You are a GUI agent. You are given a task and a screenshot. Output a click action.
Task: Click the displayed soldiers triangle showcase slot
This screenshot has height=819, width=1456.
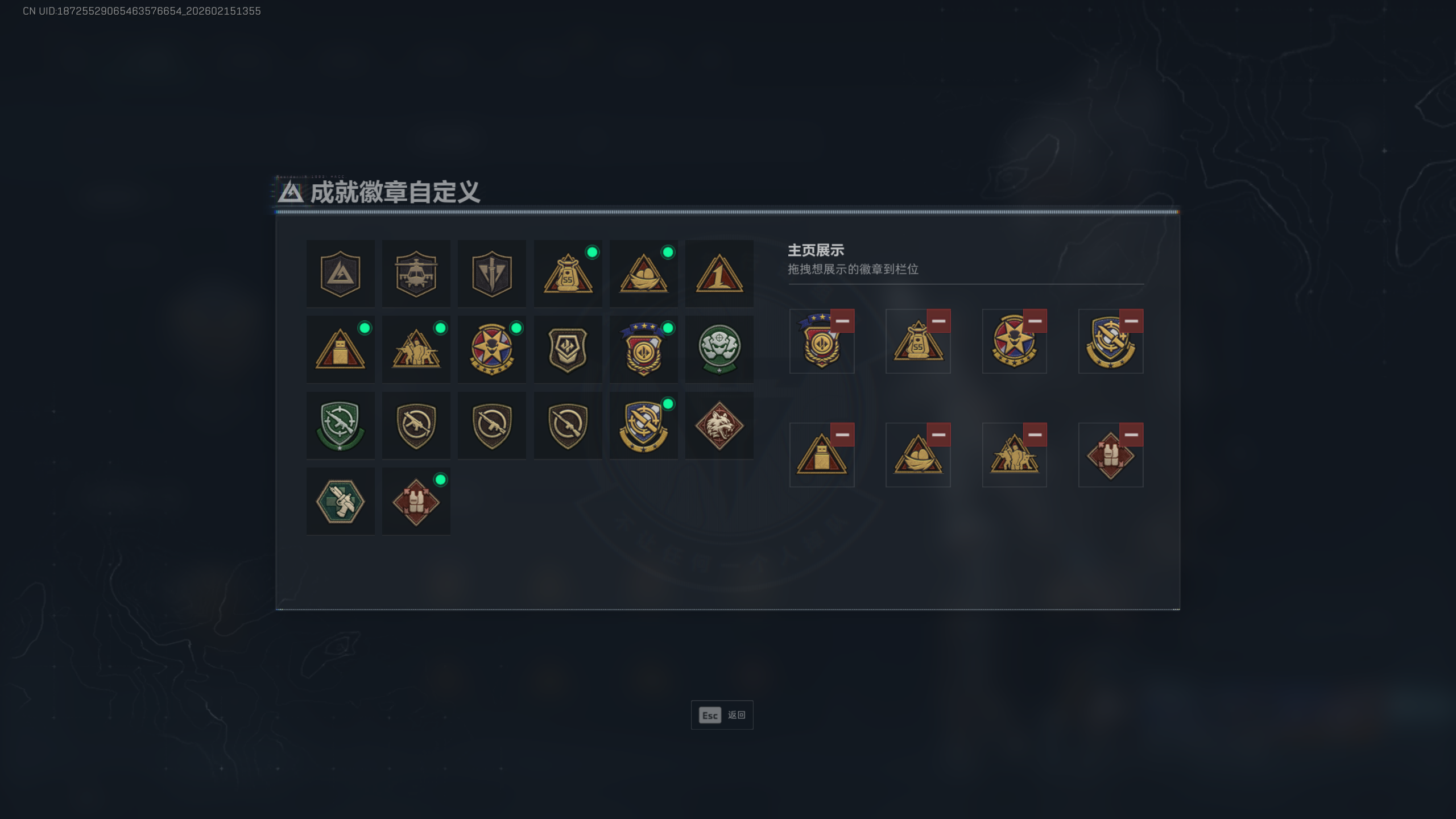(1014, 455)
